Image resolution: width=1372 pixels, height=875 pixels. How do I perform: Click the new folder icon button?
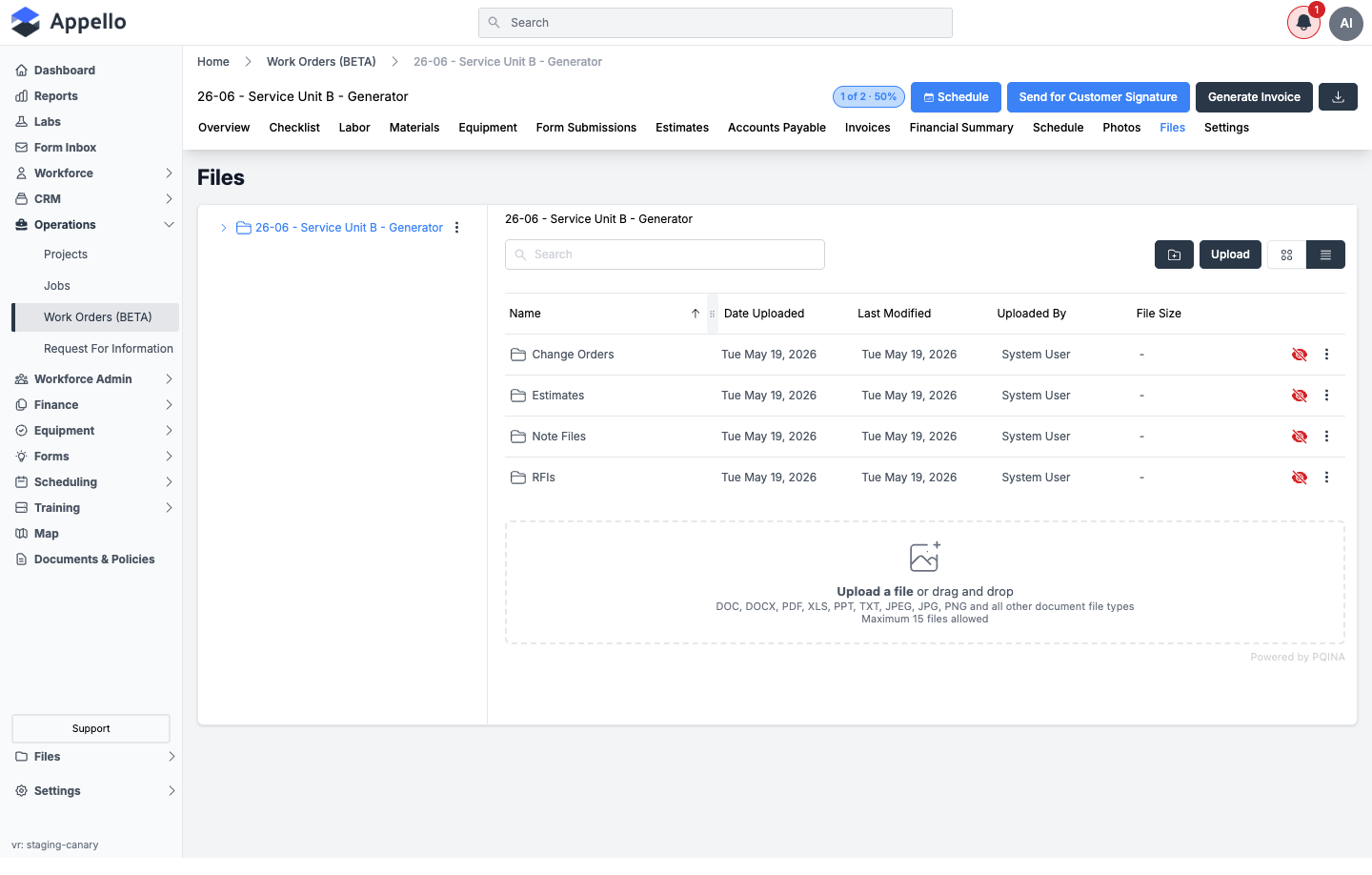tap(1174, 254)
